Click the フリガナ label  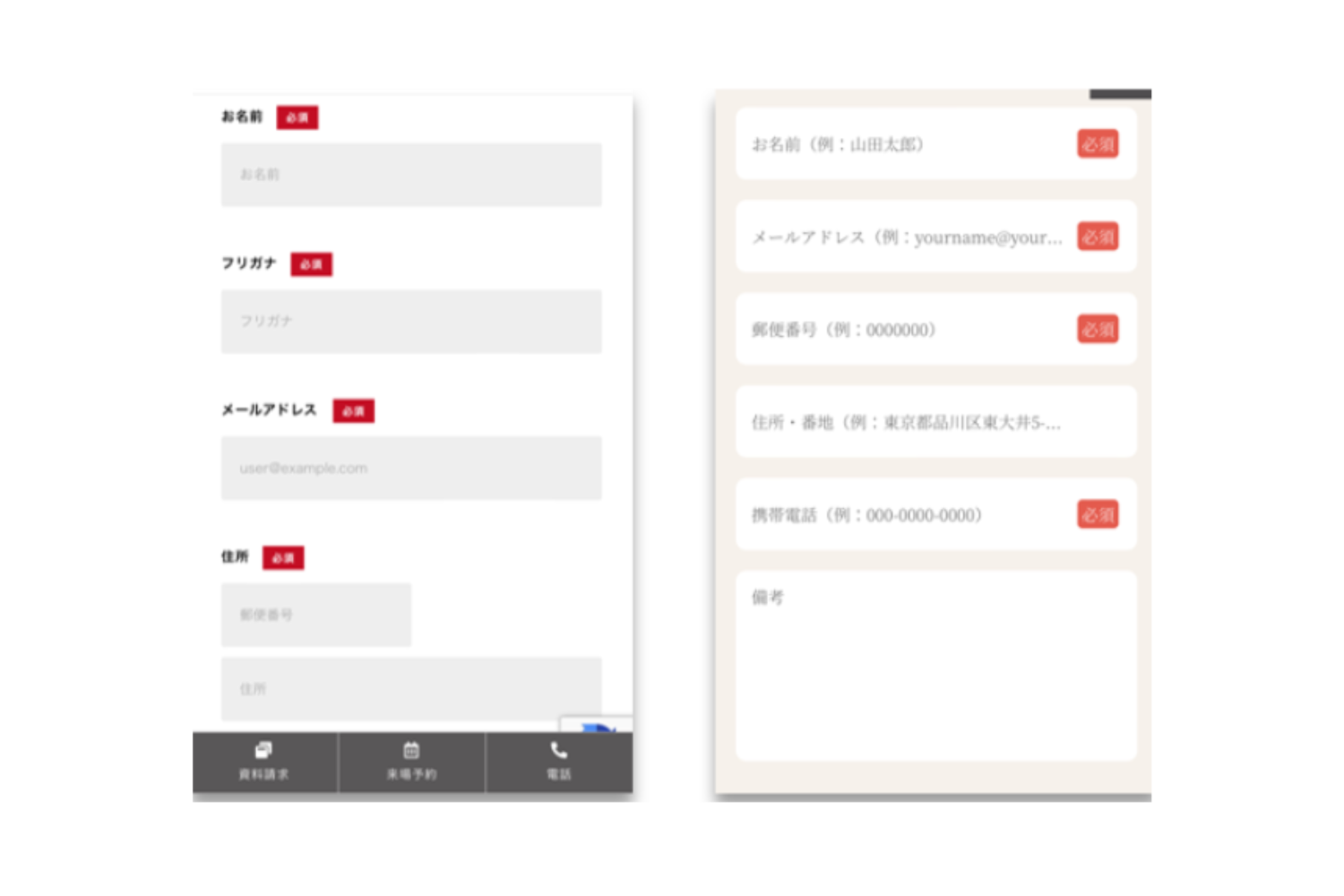tap(249, 263)
